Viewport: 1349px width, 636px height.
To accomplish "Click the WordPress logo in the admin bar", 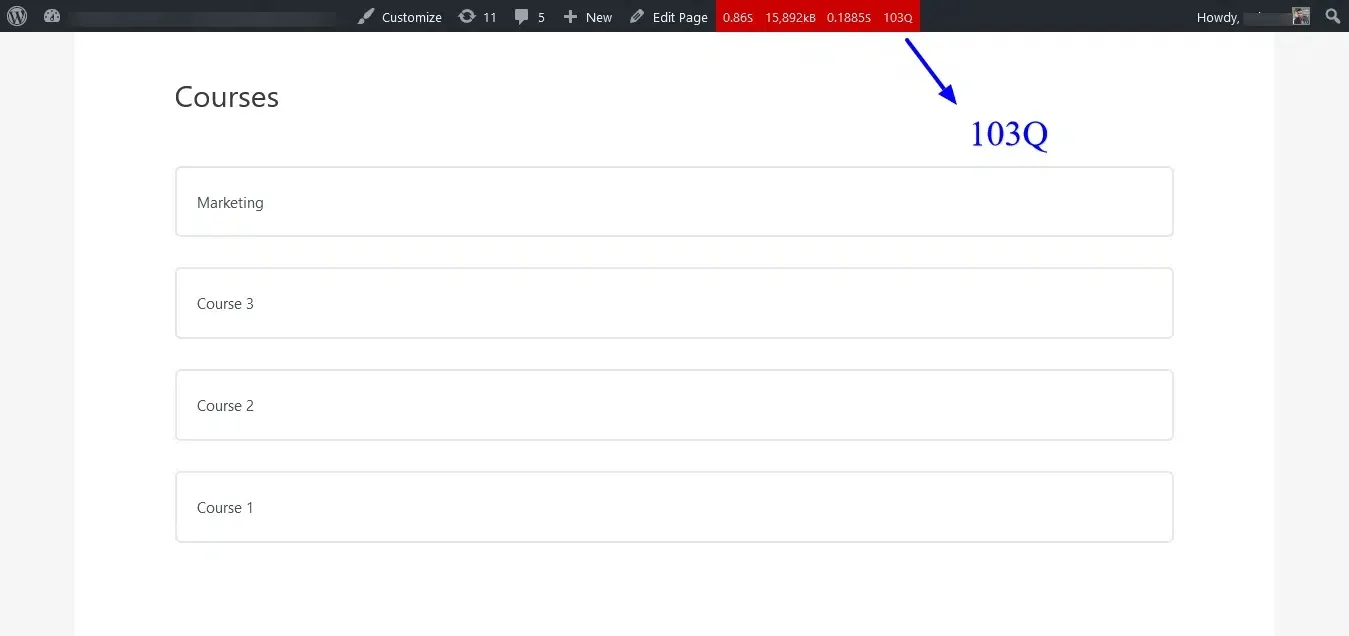I will click(x=15, y=16).
